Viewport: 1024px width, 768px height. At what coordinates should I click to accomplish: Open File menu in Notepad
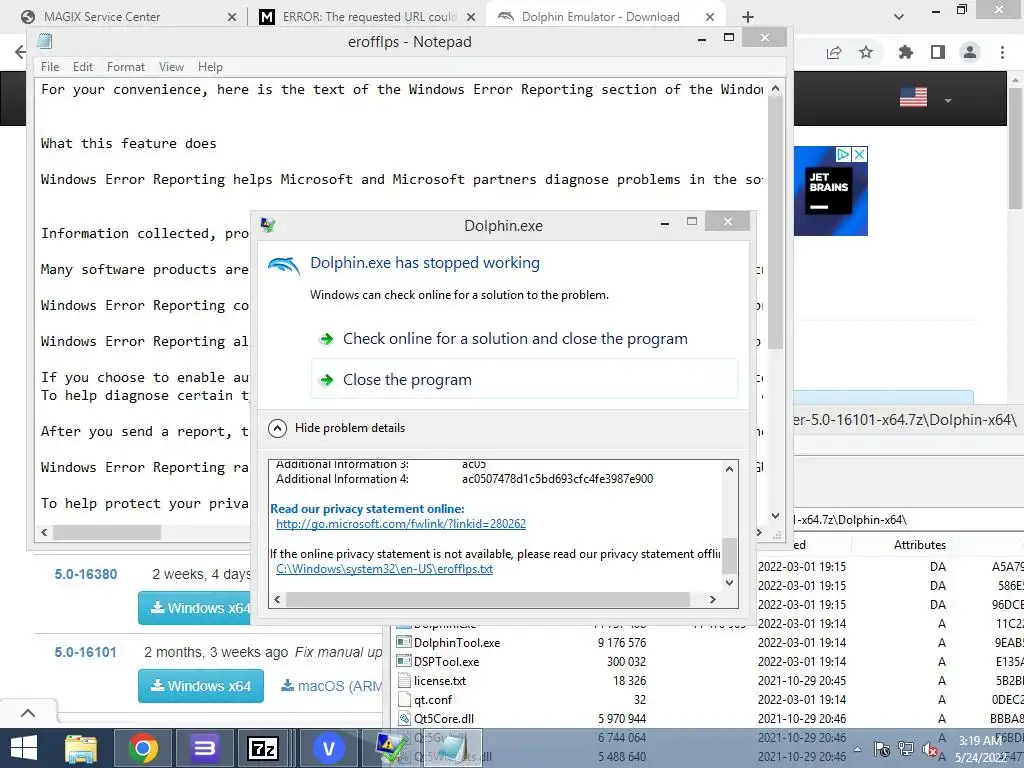coord(50,67)
